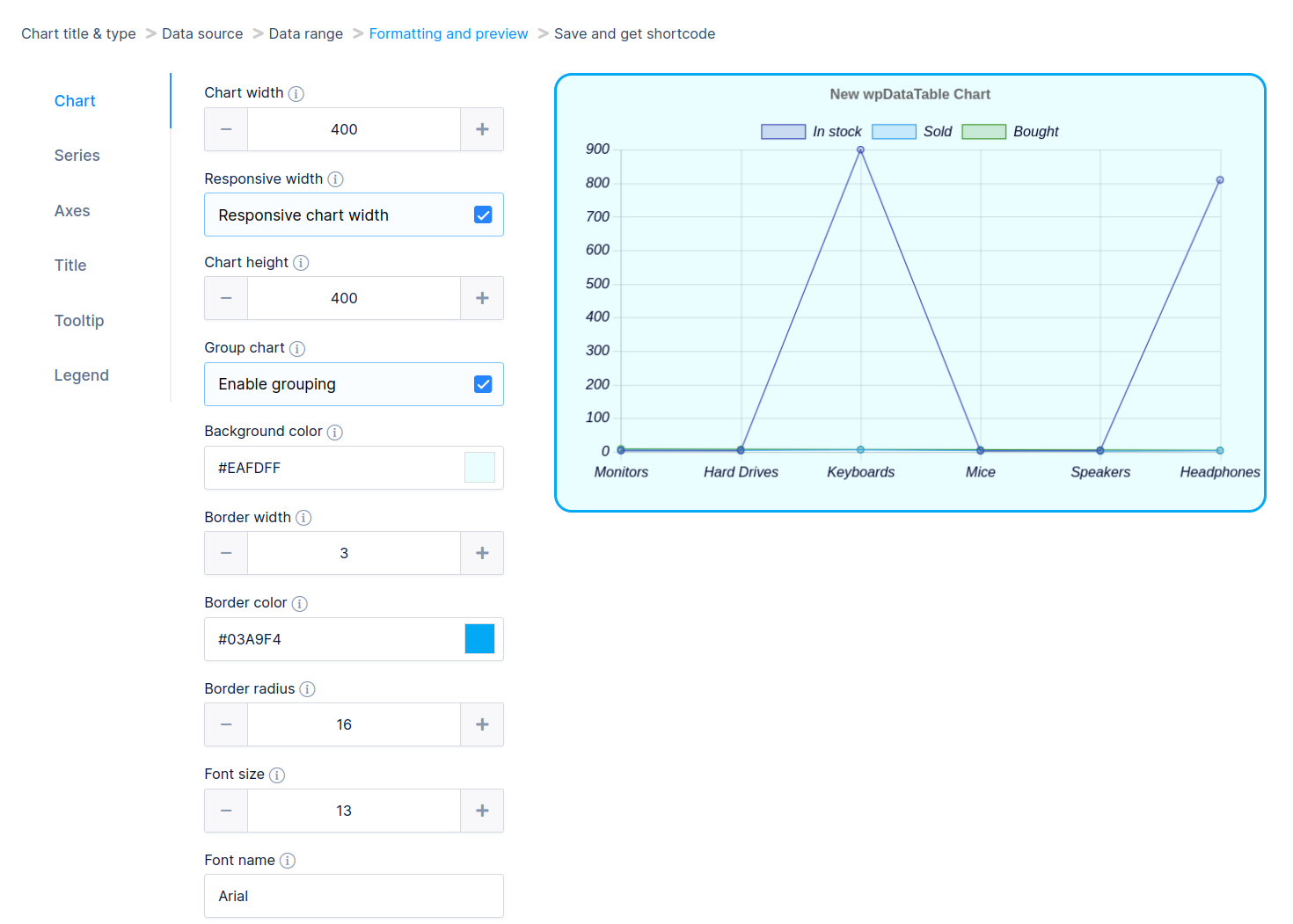Image resolution: width=1293 pixels, height=924 pixels.
Task: Increase Border width with plus button
Action: 482,553
